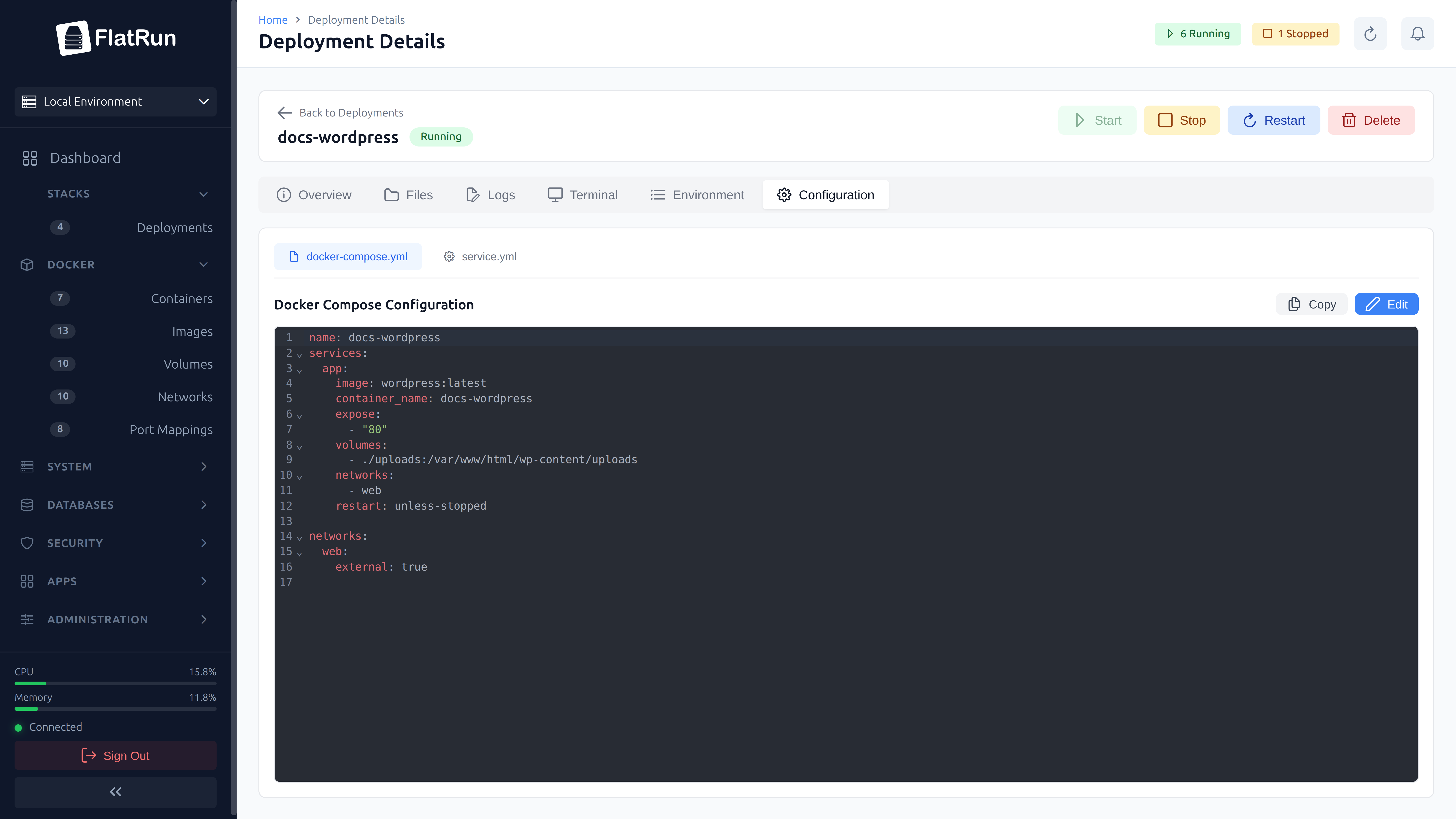Open the Local Environment selector
The width and height of the screenshot is (1456, 819).
coord(115,102)
